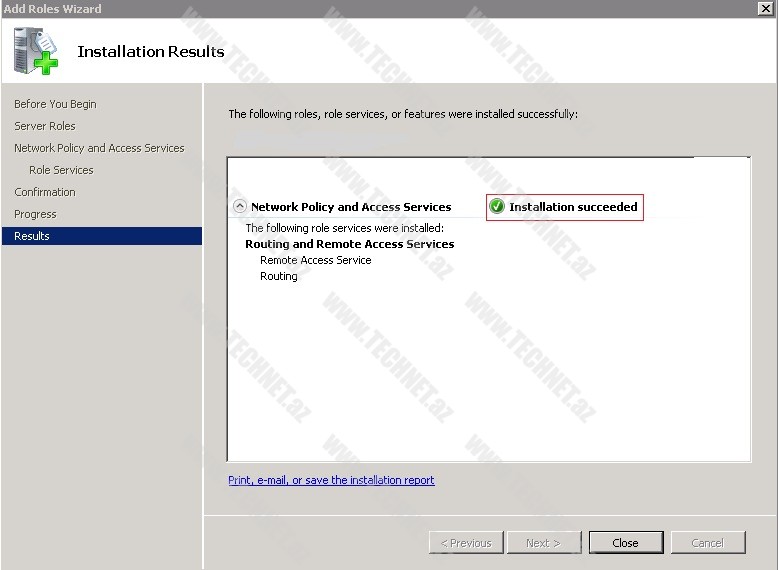Image resolution: width=778 pixels, height=570 pixels.
Task: Click the Remote Access Service entry
Action: point(315,260)
